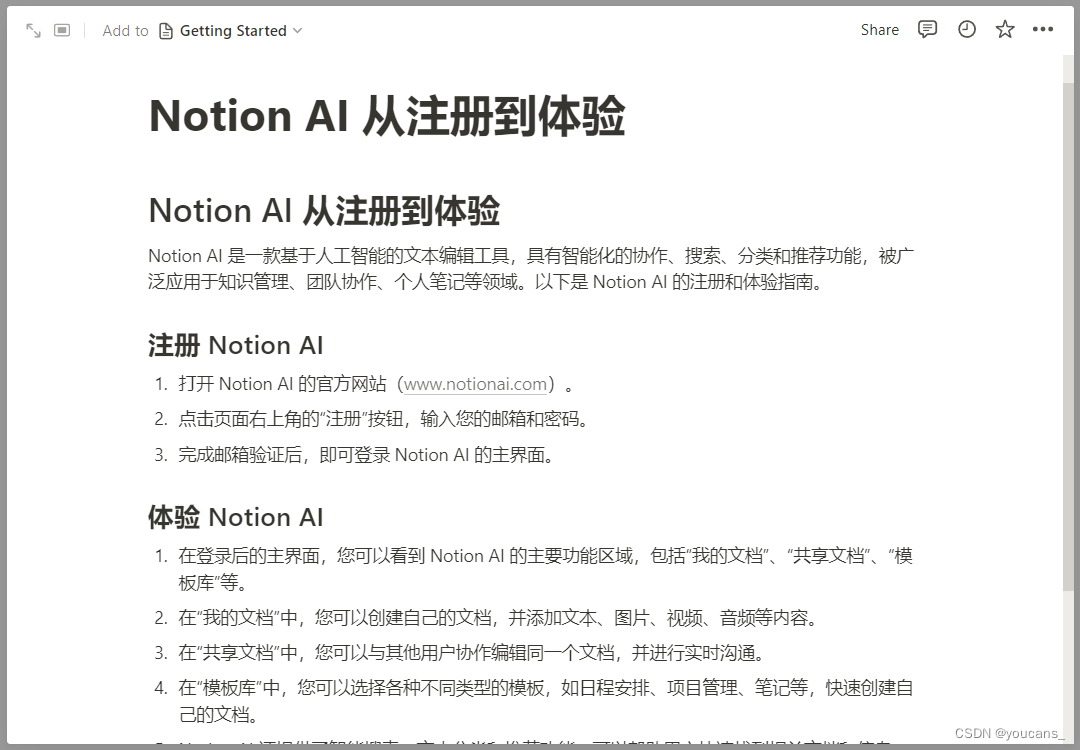Open the www.notionai.com link

coord(475,384)
